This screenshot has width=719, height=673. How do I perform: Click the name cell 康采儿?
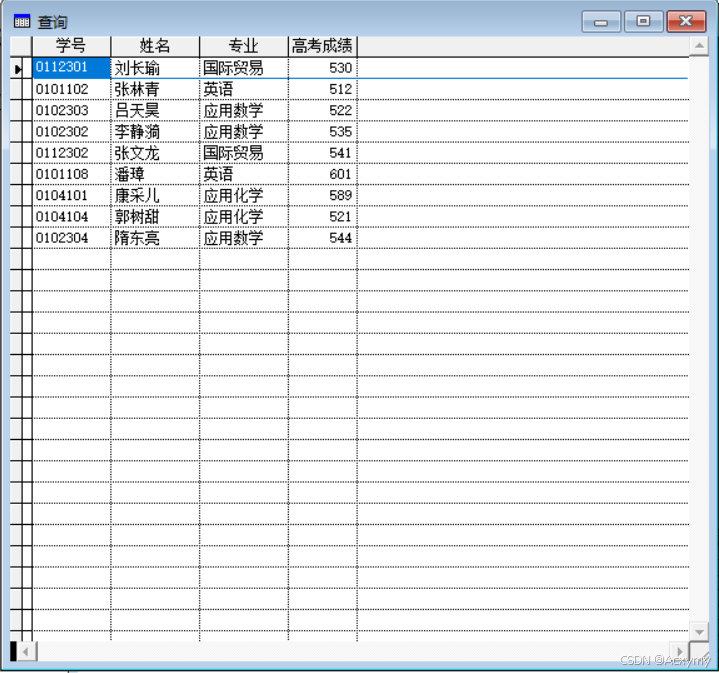[x=155, y=195]
